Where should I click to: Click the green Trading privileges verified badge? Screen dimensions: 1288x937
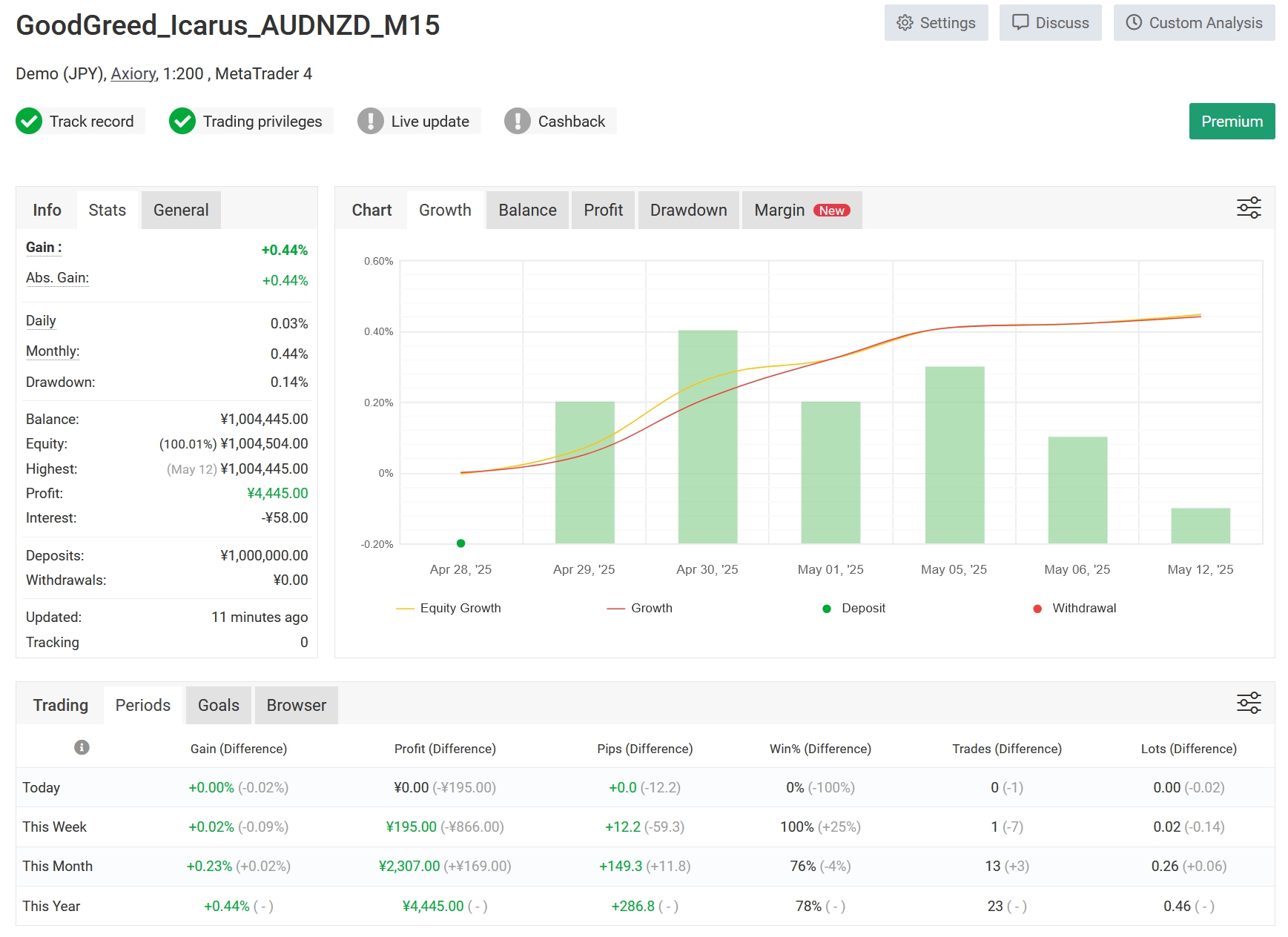tap(251, 122)
